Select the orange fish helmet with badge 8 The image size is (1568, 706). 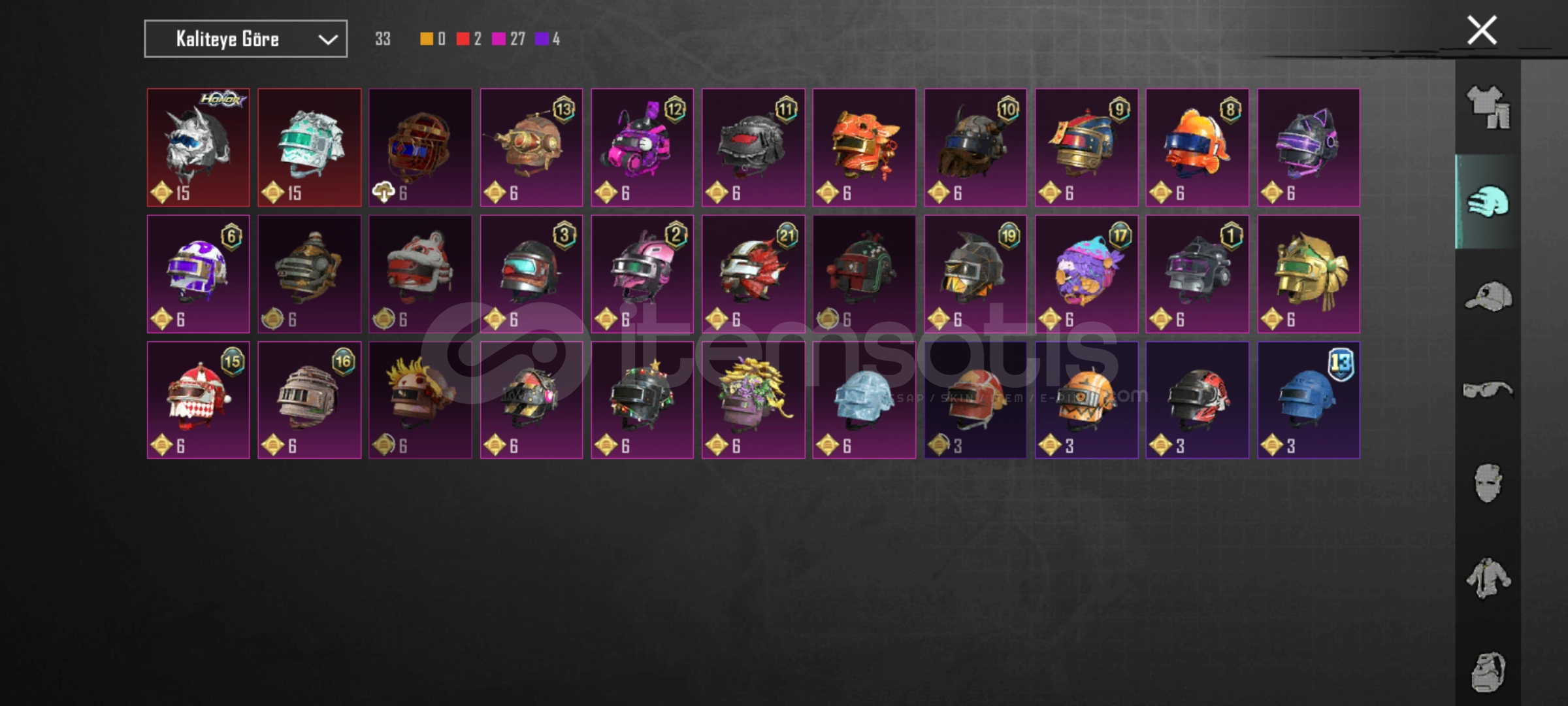pyautogui.click(x=1197, y=148)
